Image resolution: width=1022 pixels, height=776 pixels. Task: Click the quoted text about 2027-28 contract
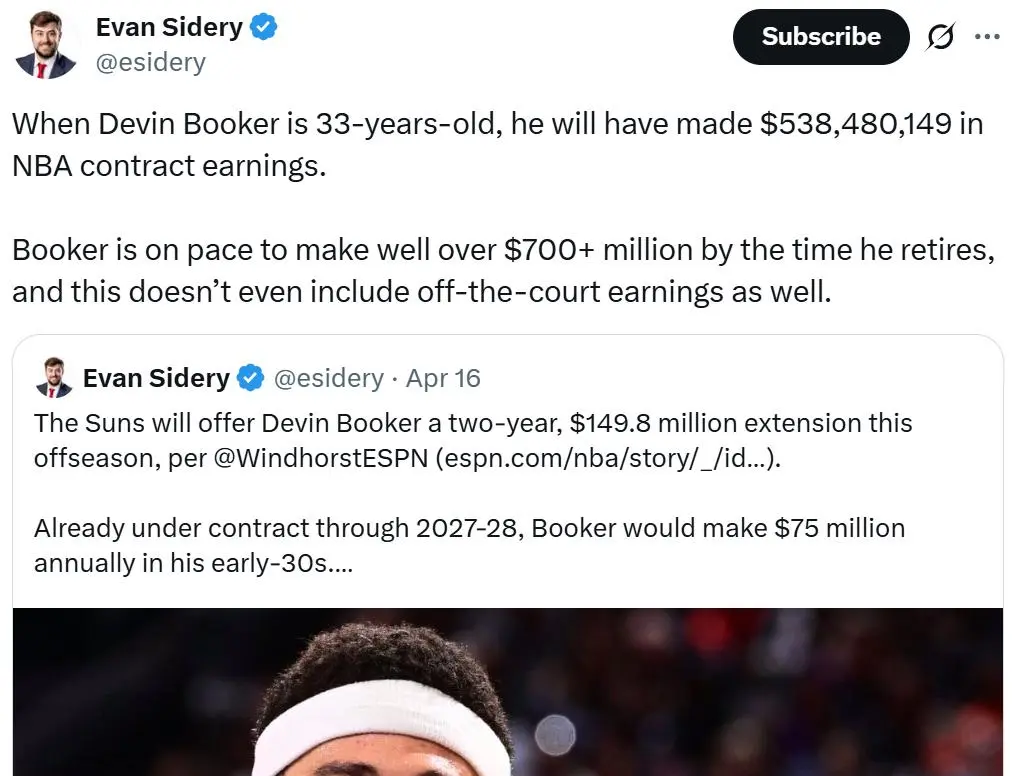coord(469,545)
